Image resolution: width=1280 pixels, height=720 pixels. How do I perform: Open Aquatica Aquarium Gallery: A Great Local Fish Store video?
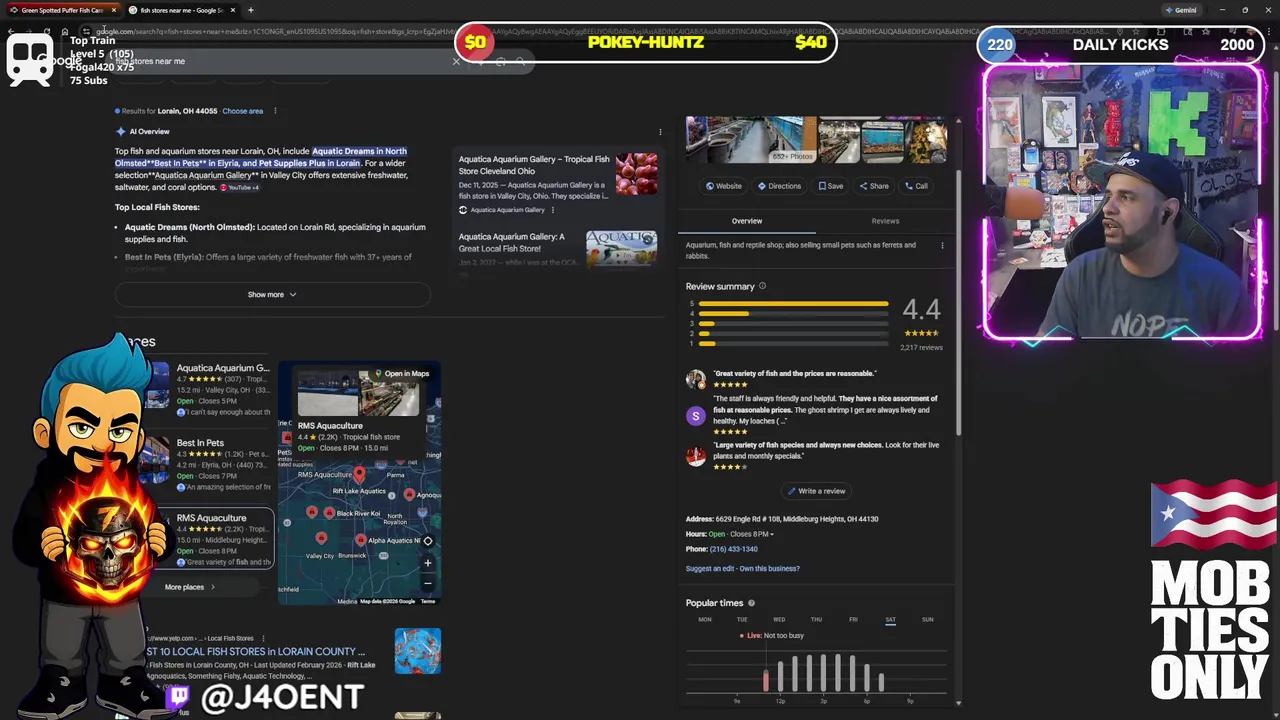(512, 243)
